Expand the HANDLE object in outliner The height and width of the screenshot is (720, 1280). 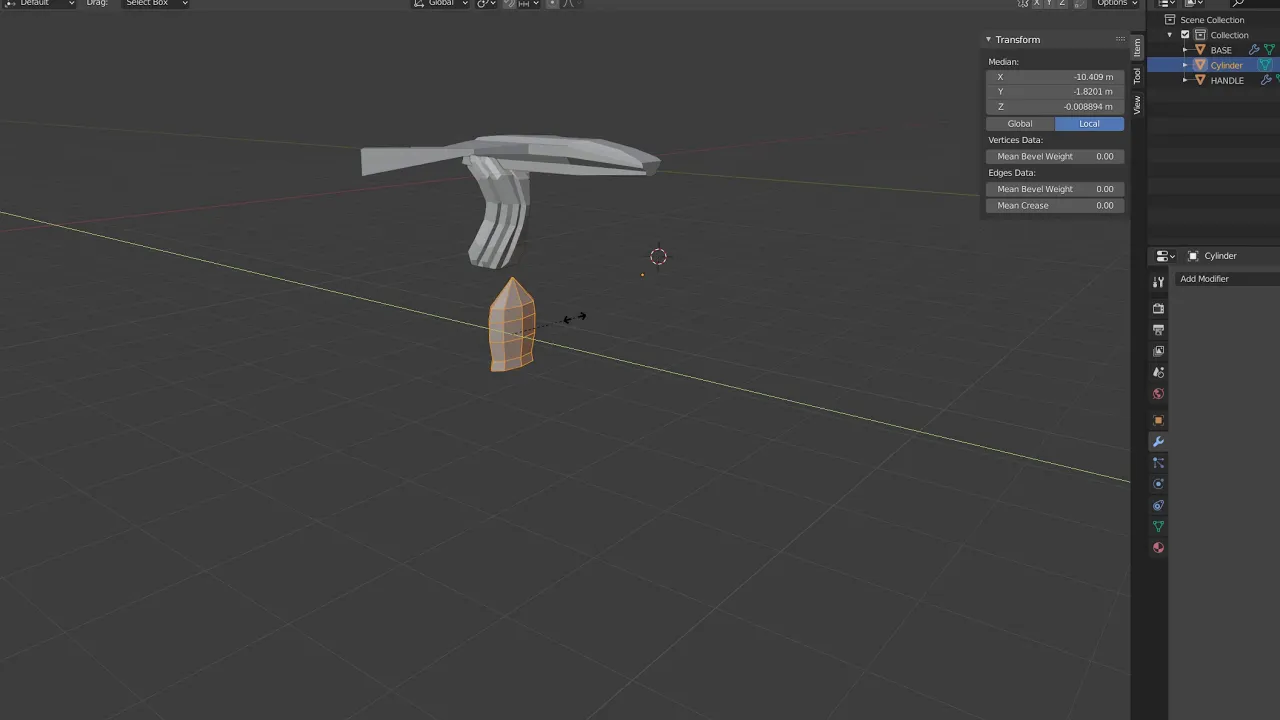click(x=1185, y=80)
